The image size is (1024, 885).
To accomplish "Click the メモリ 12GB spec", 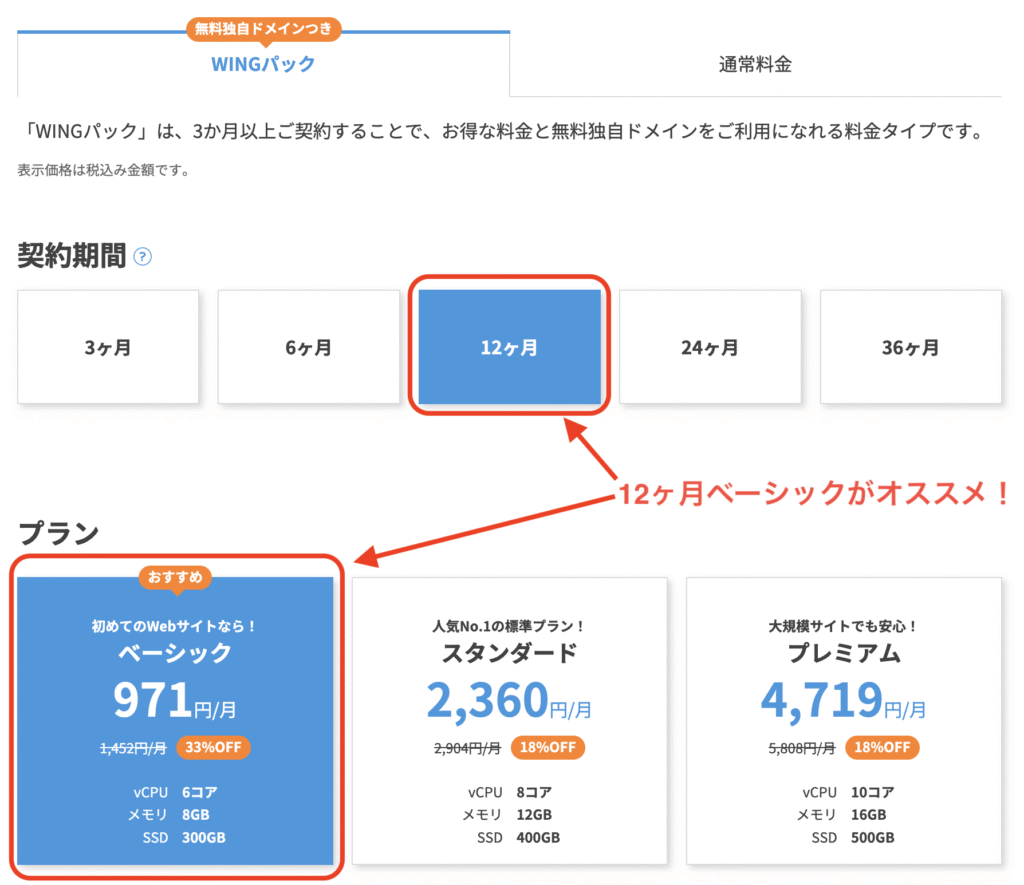I will pyautogui.click(x=507, y=814).
